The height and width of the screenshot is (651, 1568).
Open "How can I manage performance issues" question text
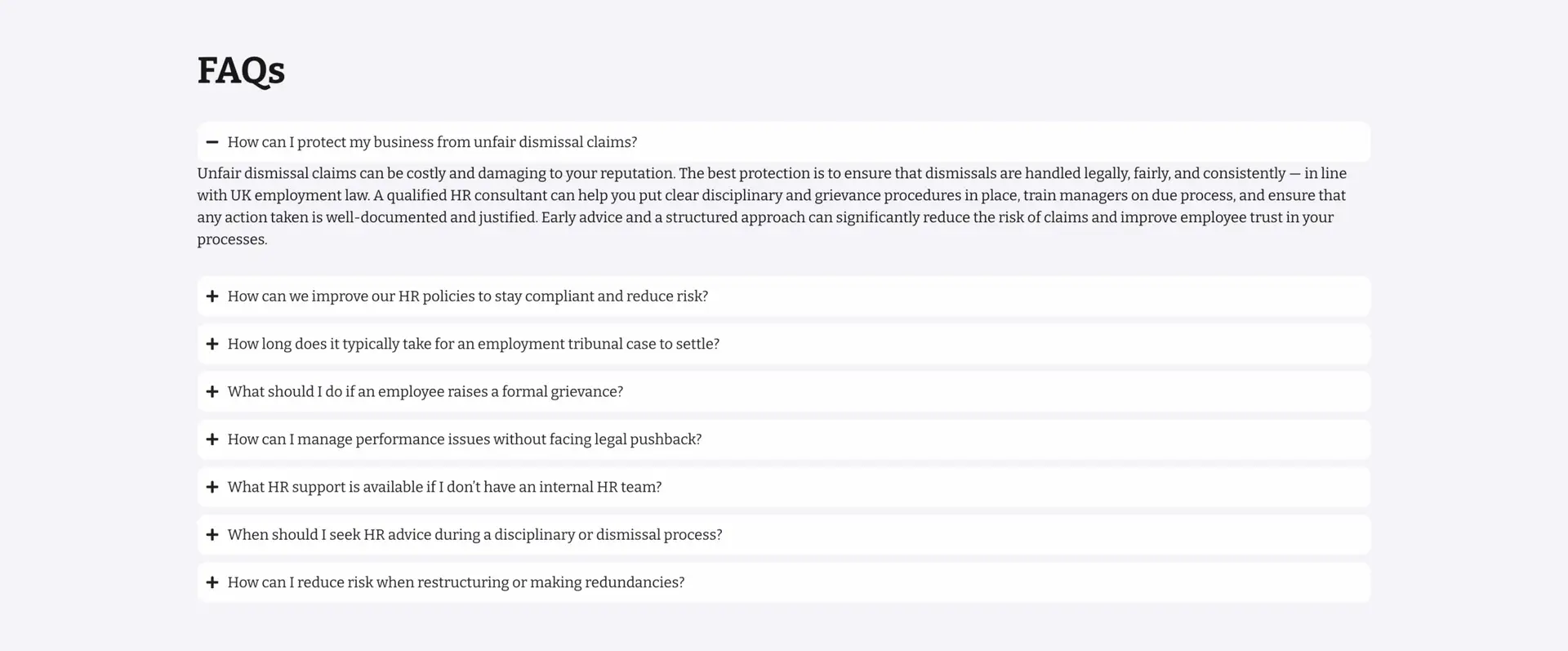coord(464,439)
